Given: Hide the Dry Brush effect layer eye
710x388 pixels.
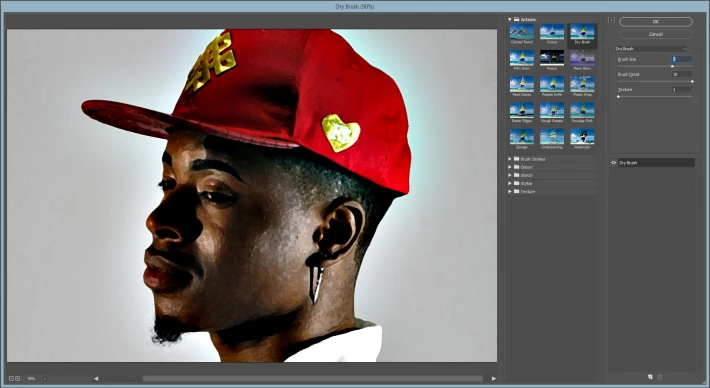Looking at the screenshot, I should (x=614, y=163).
